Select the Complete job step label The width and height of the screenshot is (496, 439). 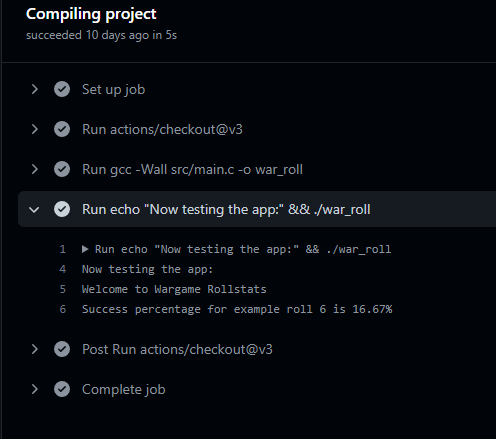coord(124,390)
